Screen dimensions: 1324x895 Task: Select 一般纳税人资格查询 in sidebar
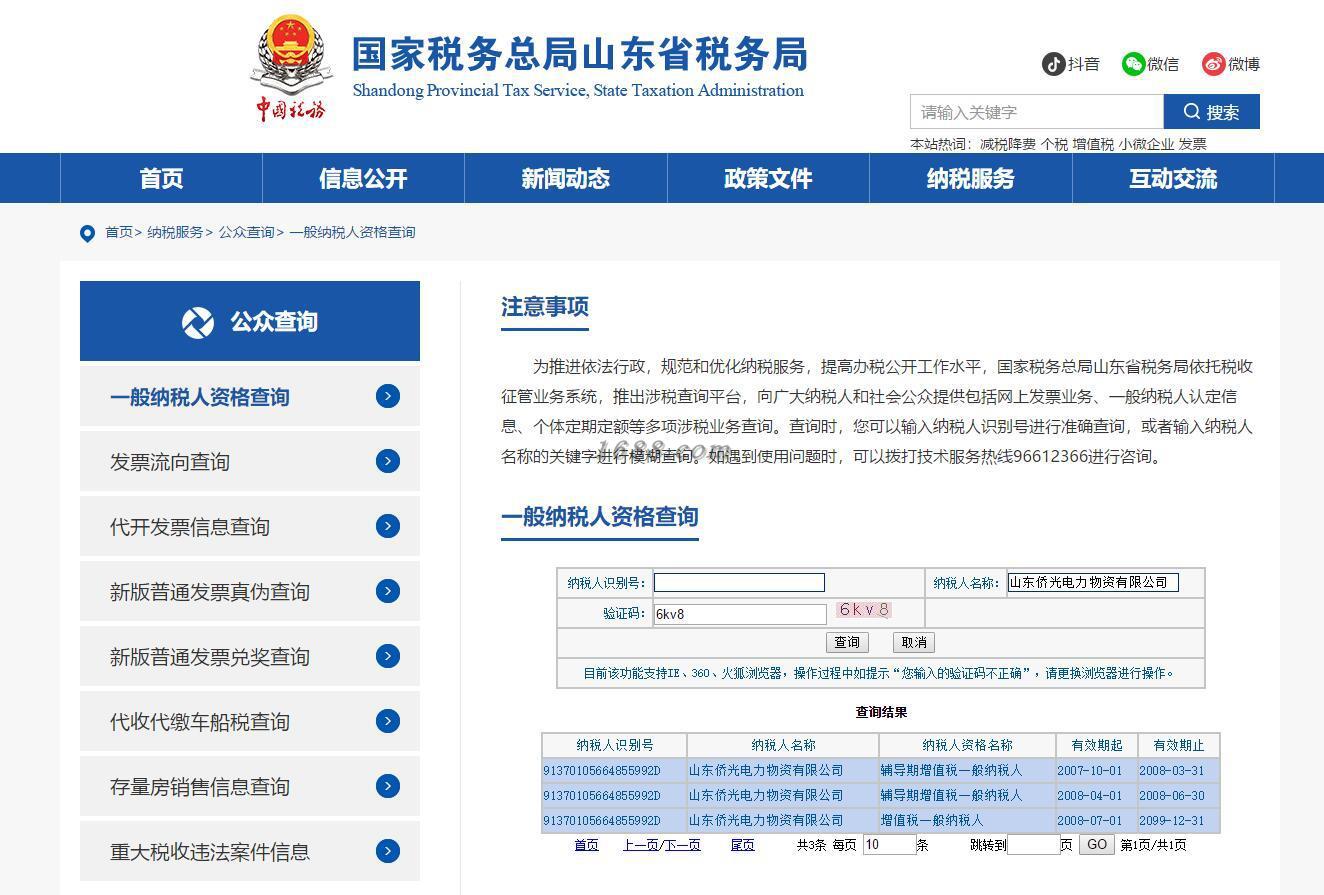(250, 397)
